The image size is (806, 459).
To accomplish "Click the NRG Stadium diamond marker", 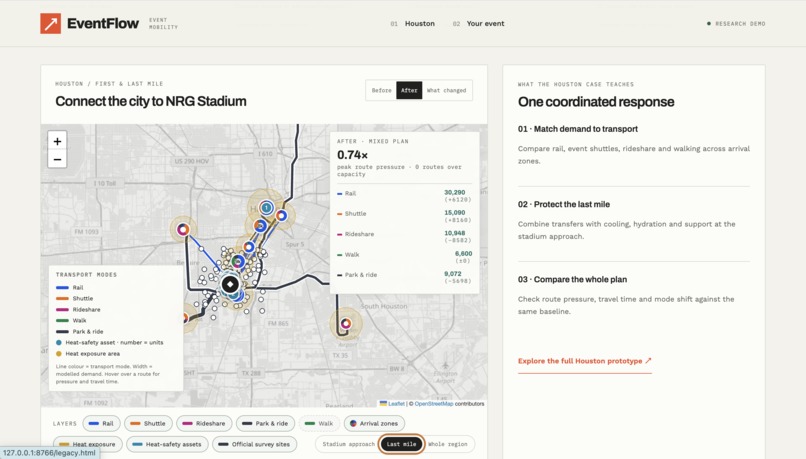I will 230,284.
